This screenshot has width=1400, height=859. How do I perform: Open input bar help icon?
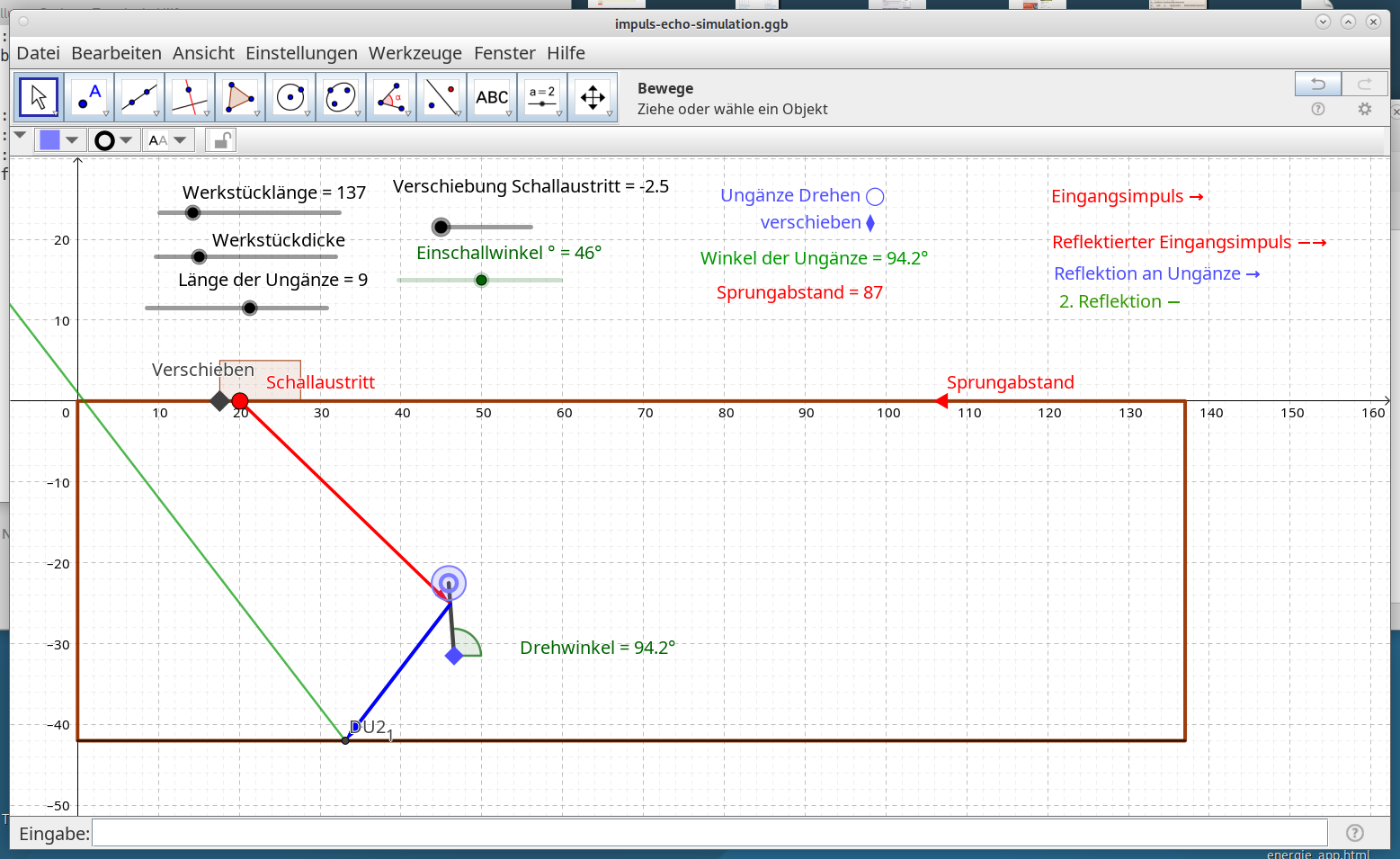[x=1355, y=833]
